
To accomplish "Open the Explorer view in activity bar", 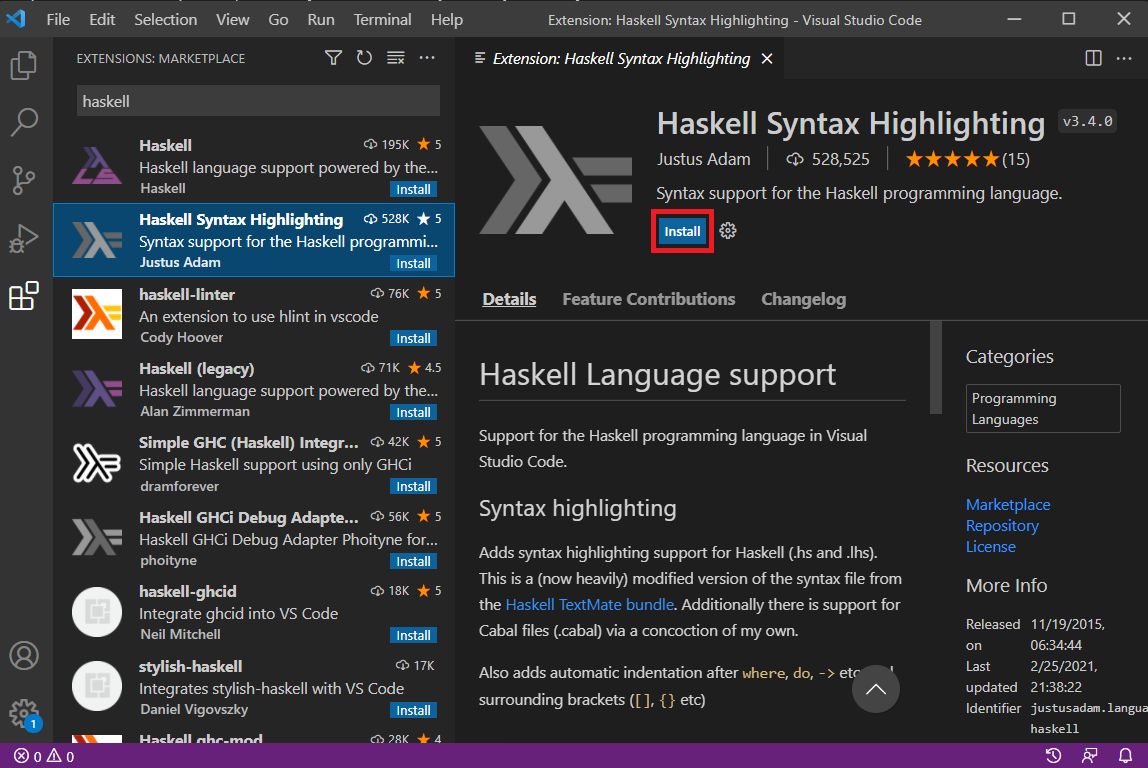I will [23, 65].
